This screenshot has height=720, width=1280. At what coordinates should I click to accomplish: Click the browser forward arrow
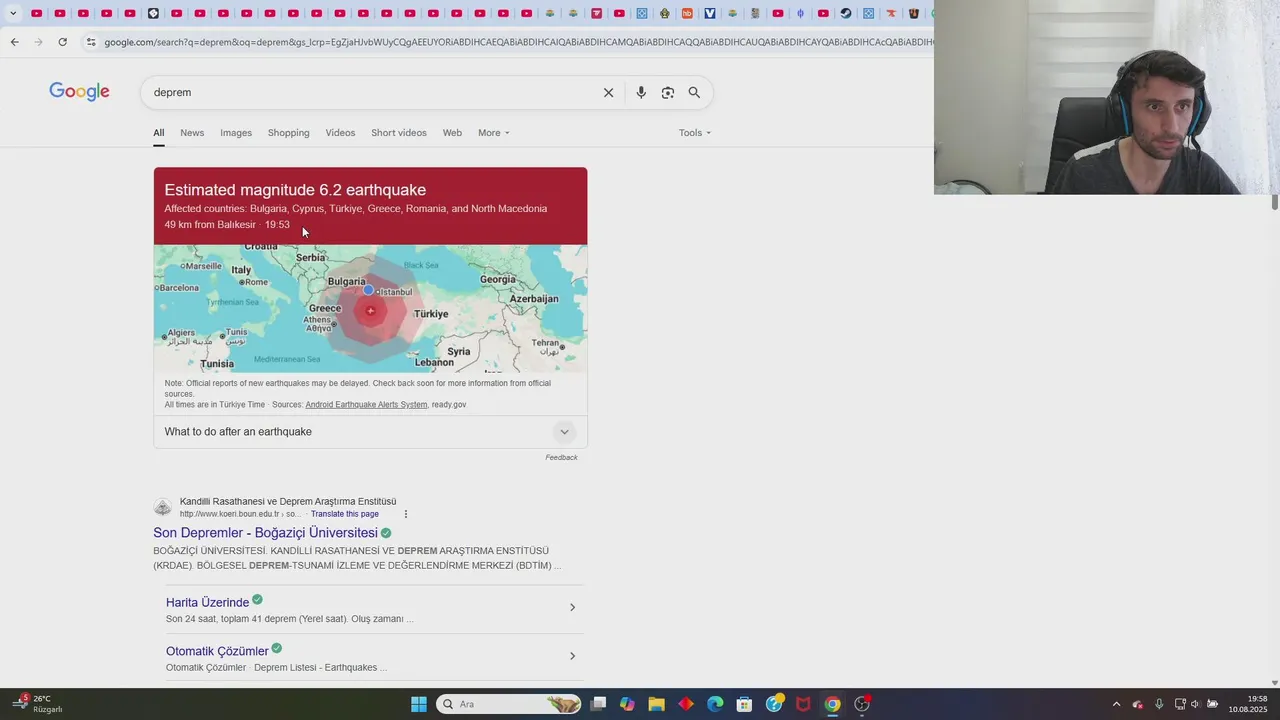pyautogui.click(x=38, y=42)
